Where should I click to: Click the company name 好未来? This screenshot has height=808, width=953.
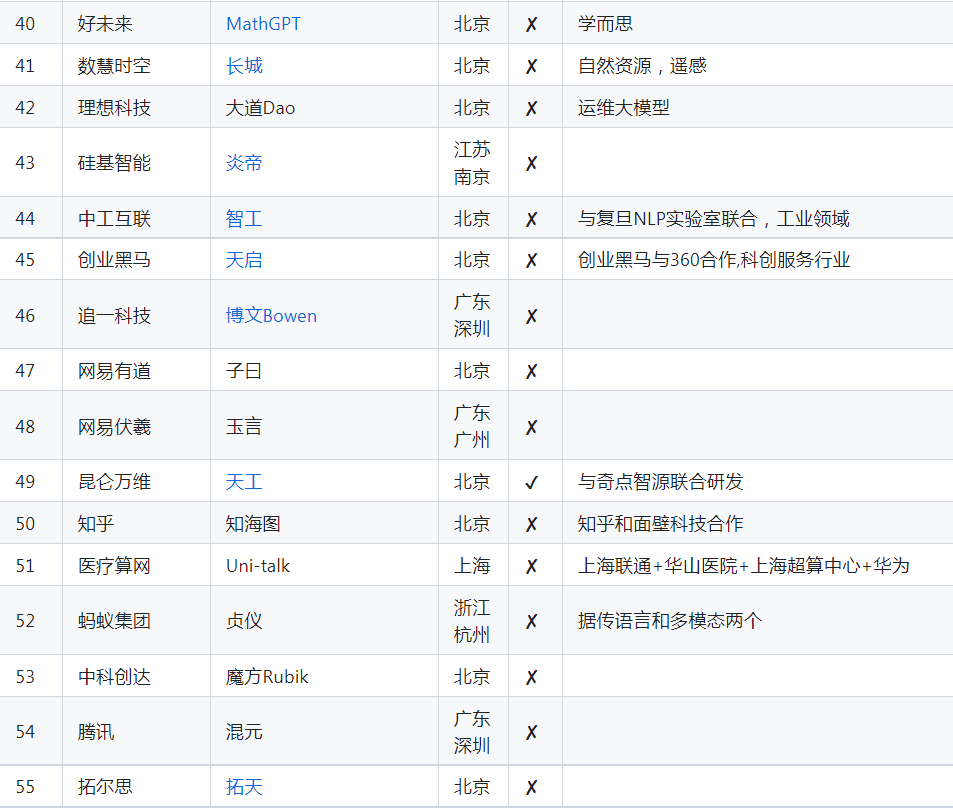tap(105, 24)
